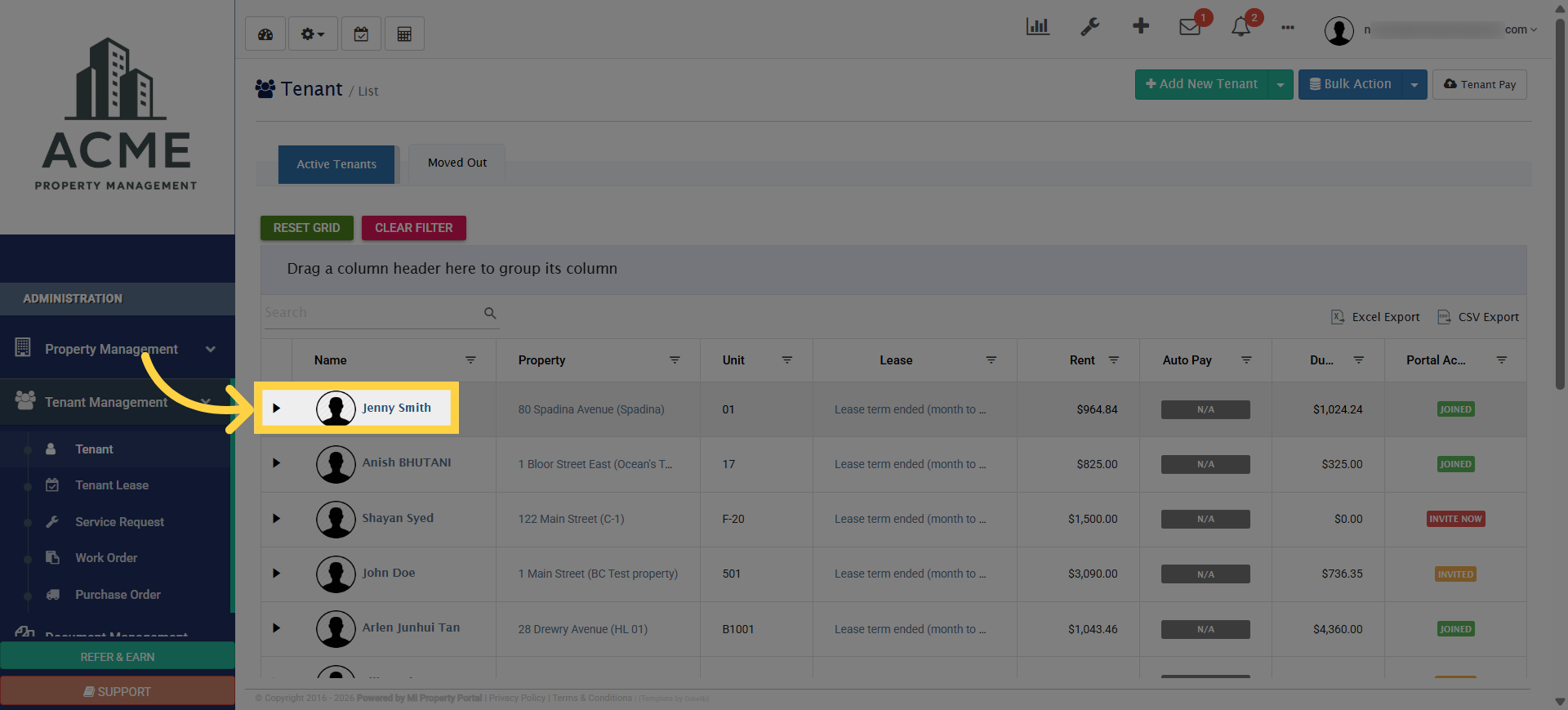Open Tenant in the sidebar
The height and width of the screenshot is (710, 1568).
click(94, 449)
